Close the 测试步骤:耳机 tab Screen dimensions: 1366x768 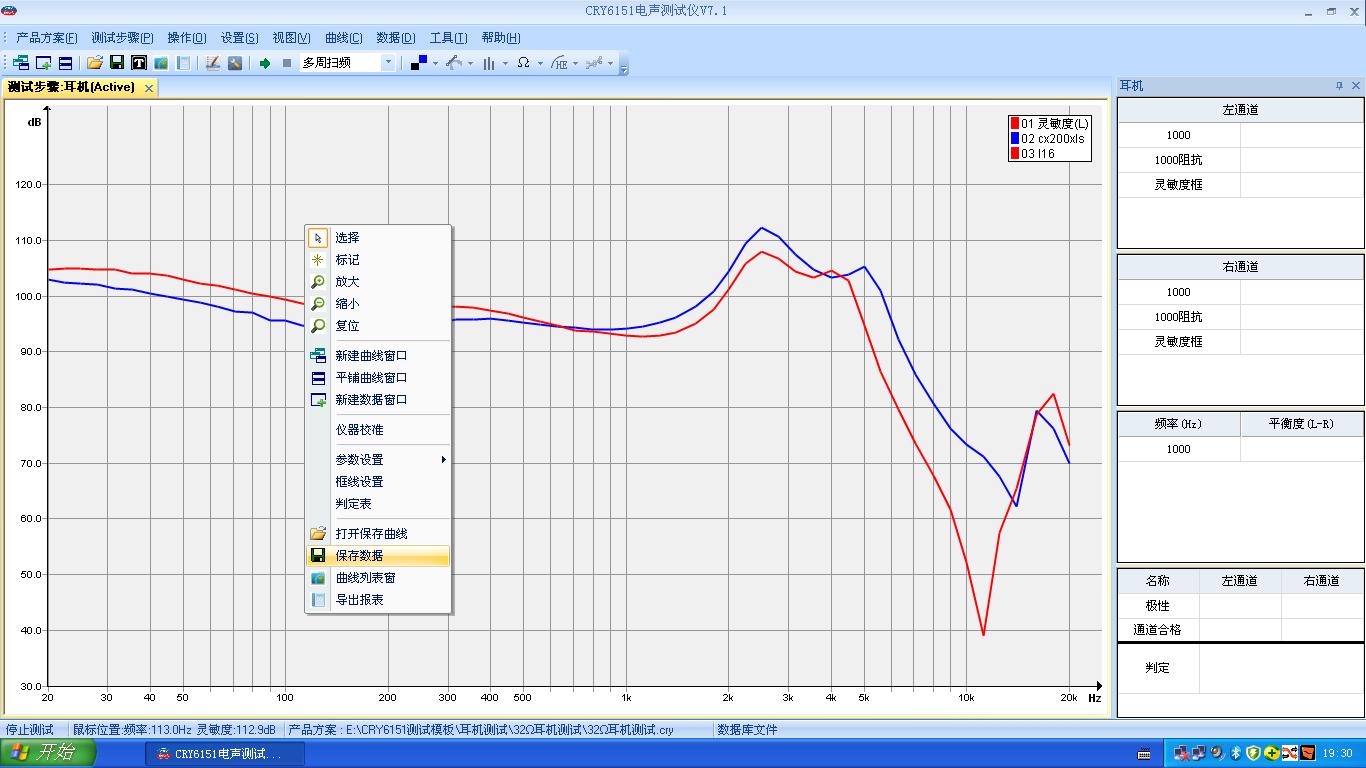pos(149,88)
